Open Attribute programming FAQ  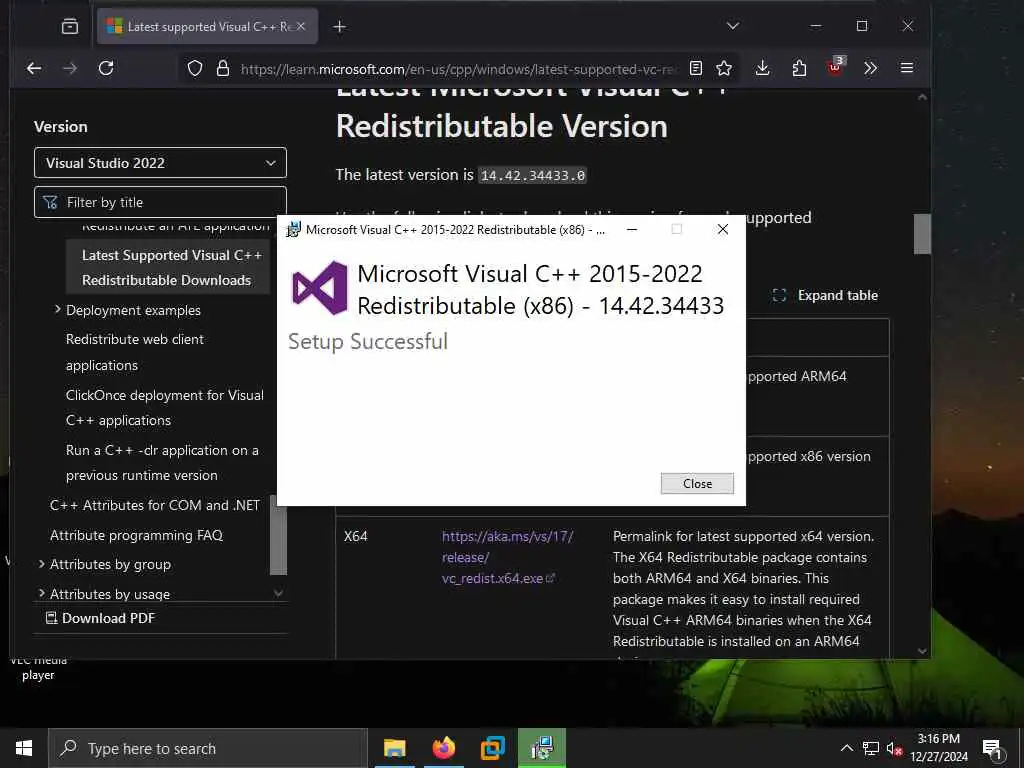[x=136, y=535]
